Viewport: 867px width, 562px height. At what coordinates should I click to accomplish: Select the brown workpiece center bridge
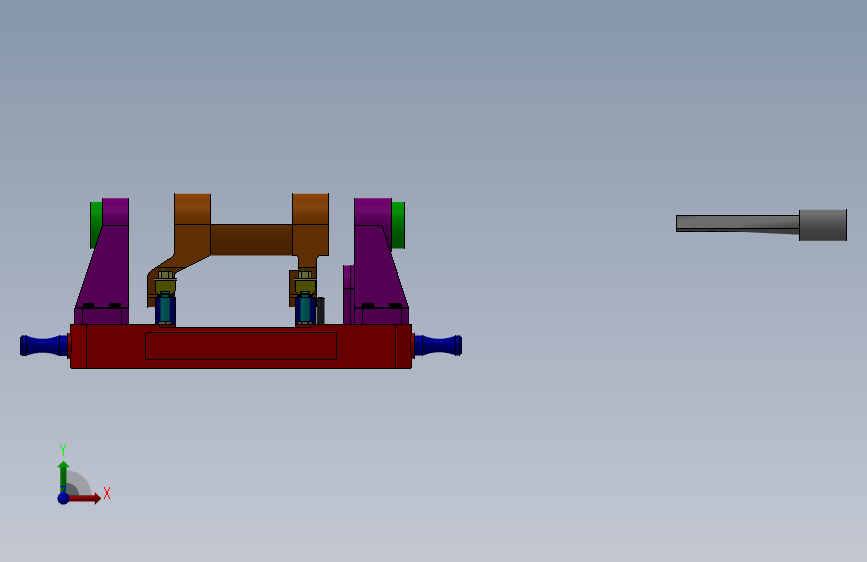(x=252, y=240)
